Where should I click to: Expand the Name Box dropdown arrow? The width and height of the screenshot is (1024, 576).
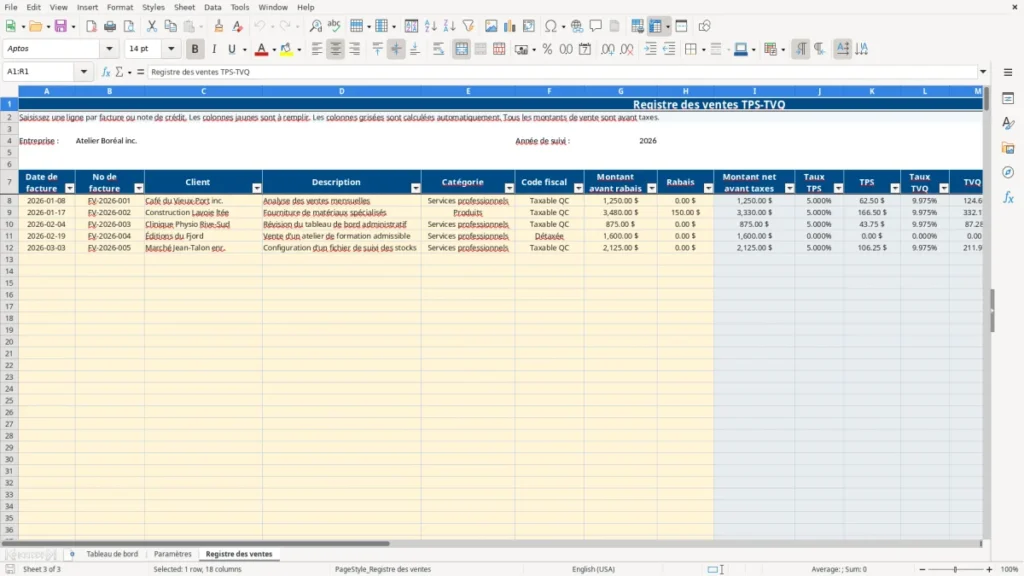pos(84,72)
